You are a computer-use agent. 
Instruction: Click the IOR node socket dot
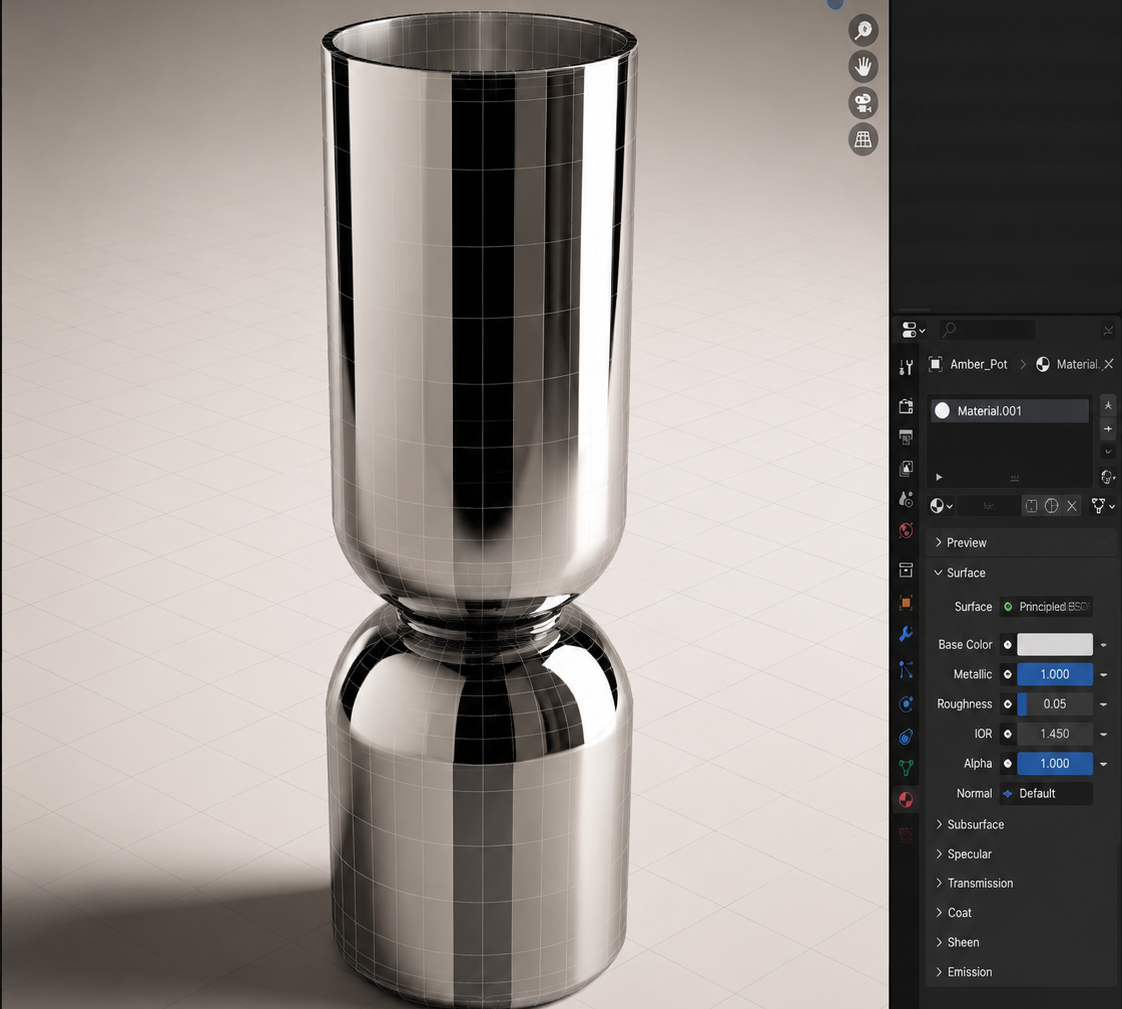pyautogui.click(x=1008, y=733)
